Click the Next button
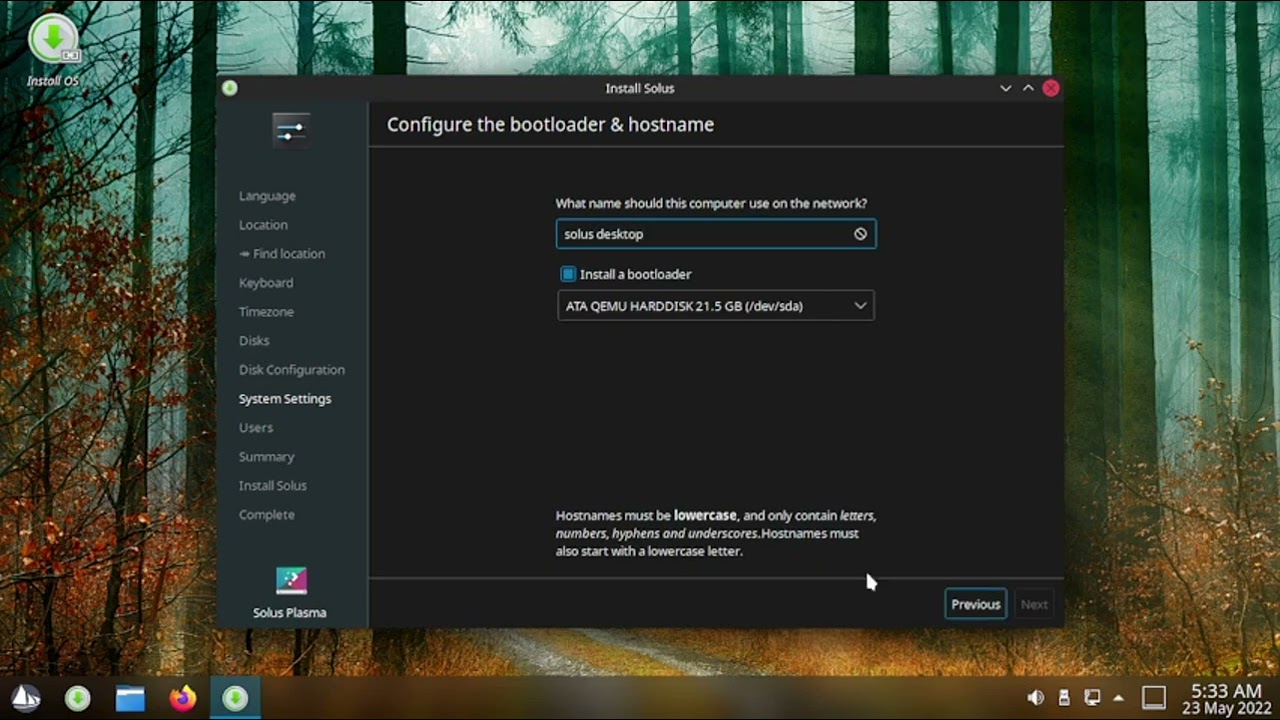 (1034, 604)
